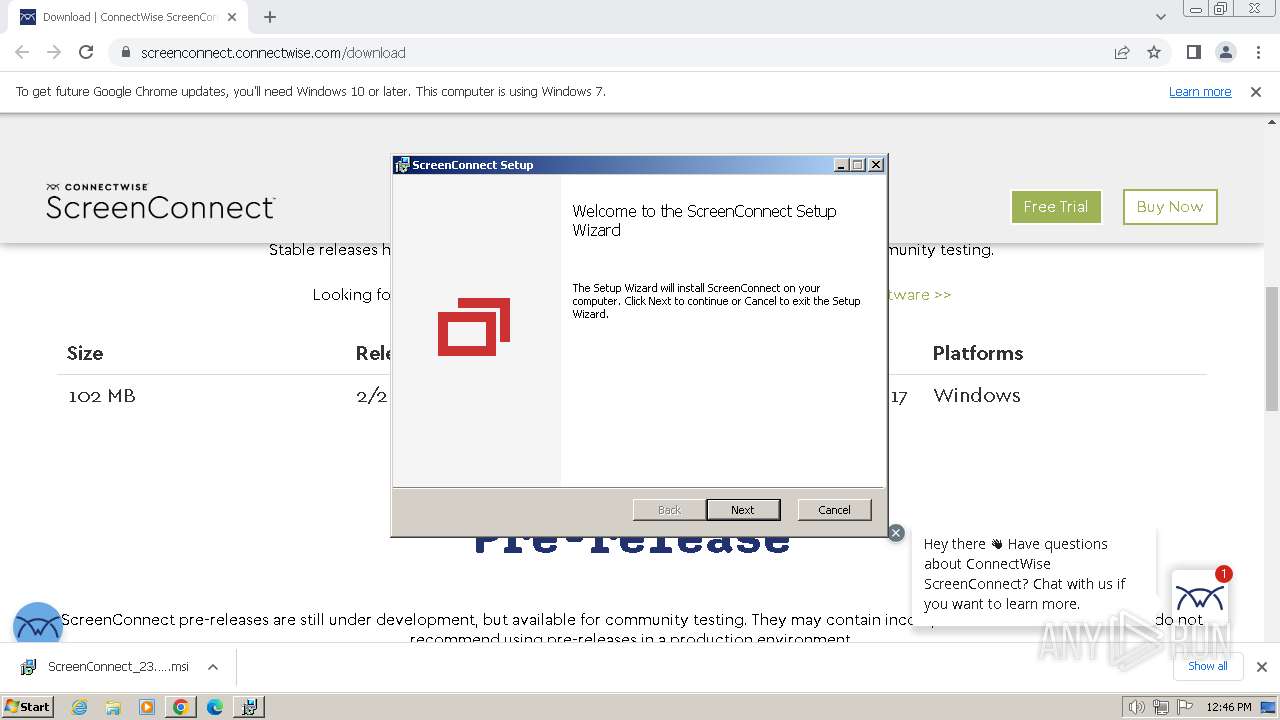Open File Explorer from taskbar
The image size is (1280, 720).
tap(113, 707)
